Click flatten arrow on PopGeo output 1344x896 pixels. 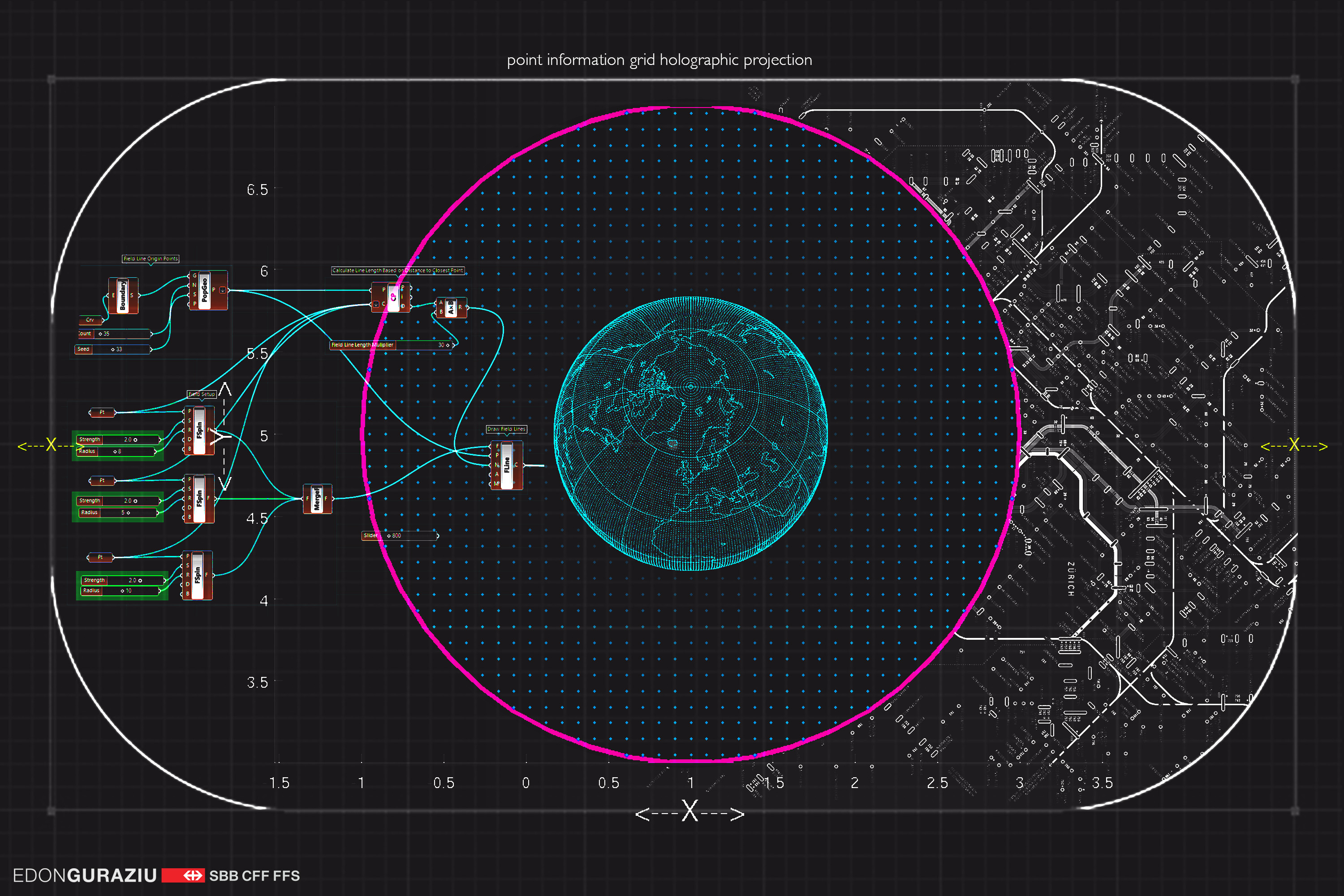[223, 290]
